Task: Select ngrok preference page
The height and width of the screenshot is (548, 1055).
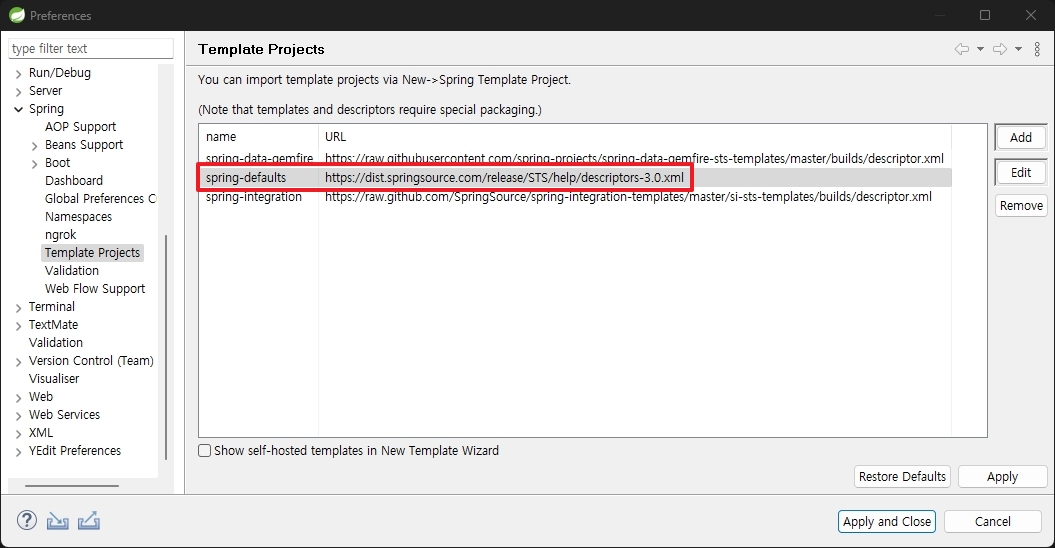Action: pos(61,235)
